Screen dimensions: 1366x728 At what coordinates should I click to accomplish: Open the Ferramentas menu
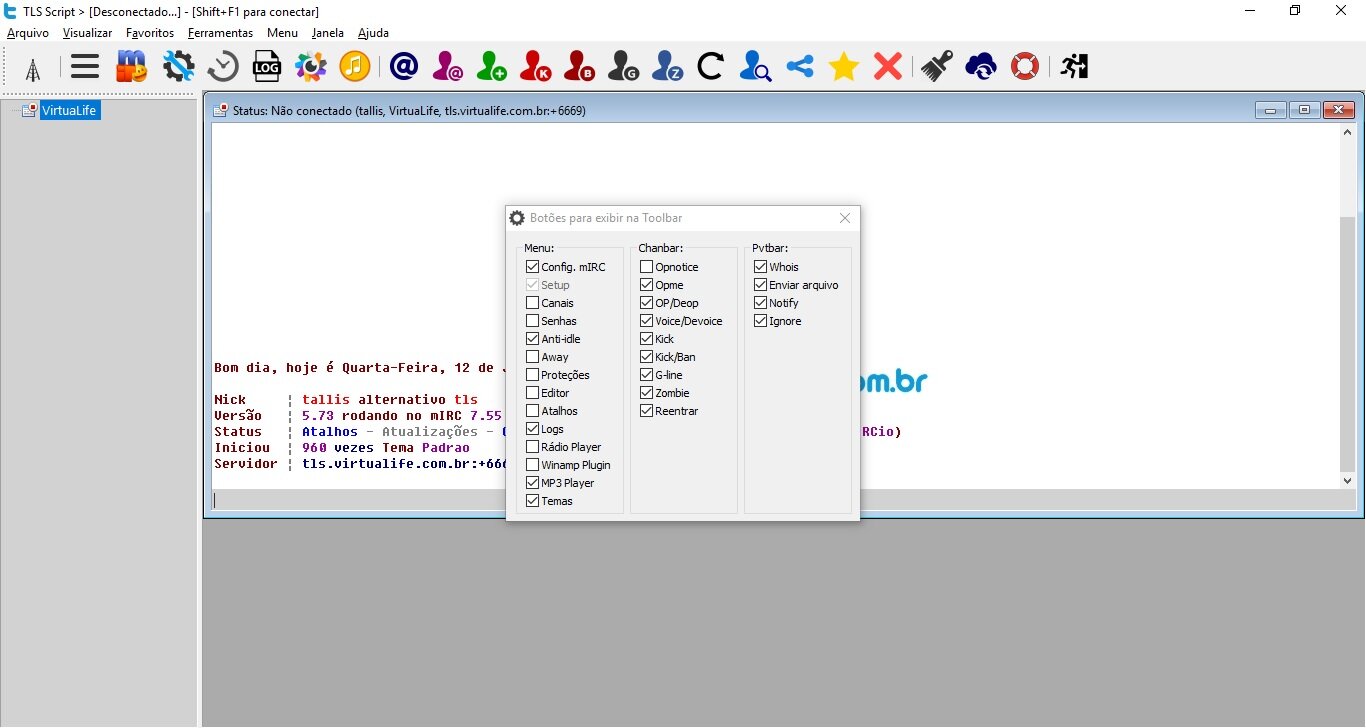click(x=220, y=33)
